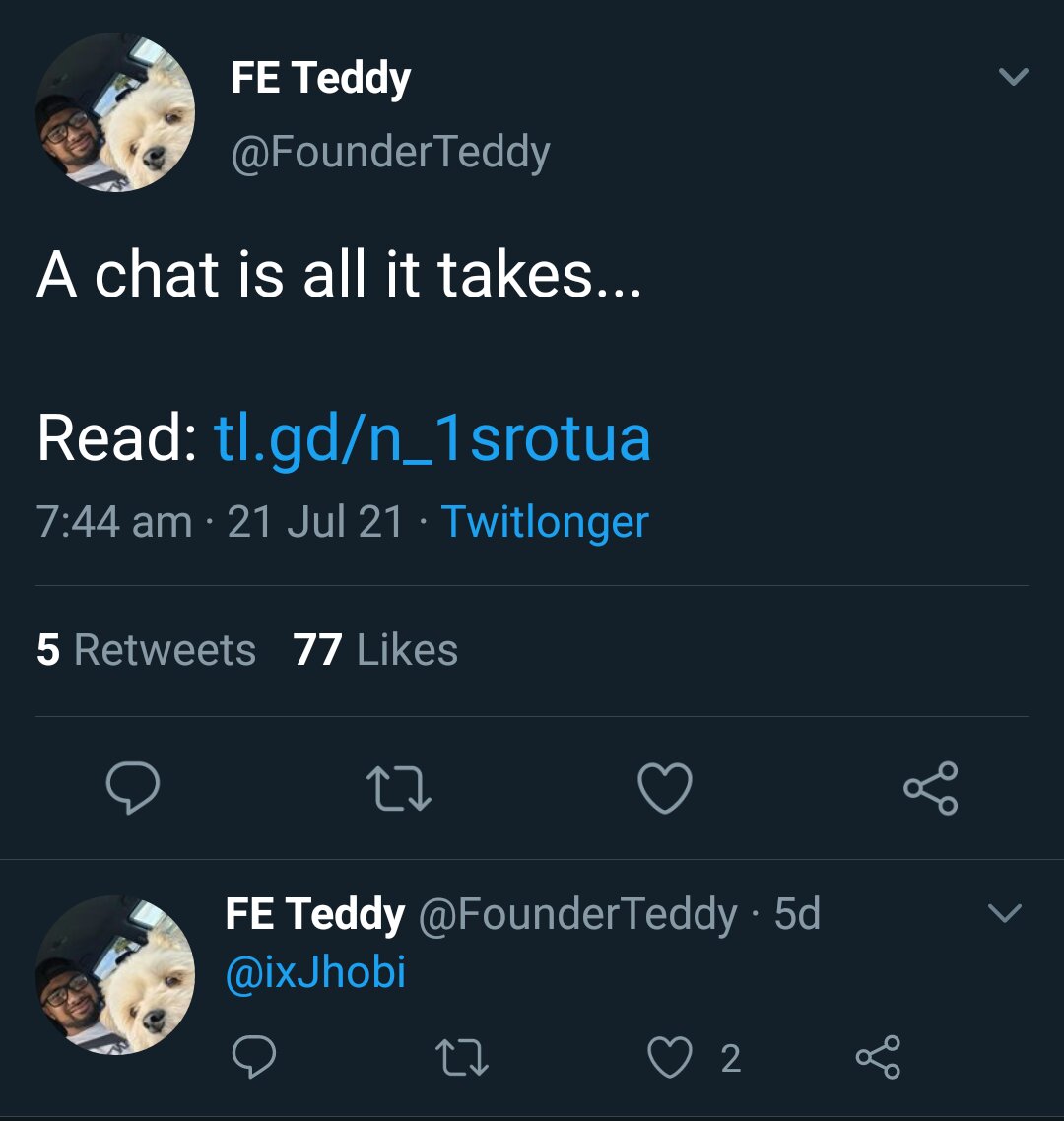Image resolution: width=1064 pixels, height=1121 pixels.
Task: Like the reply tweet with 2 likes
Action: (670, 1058)
